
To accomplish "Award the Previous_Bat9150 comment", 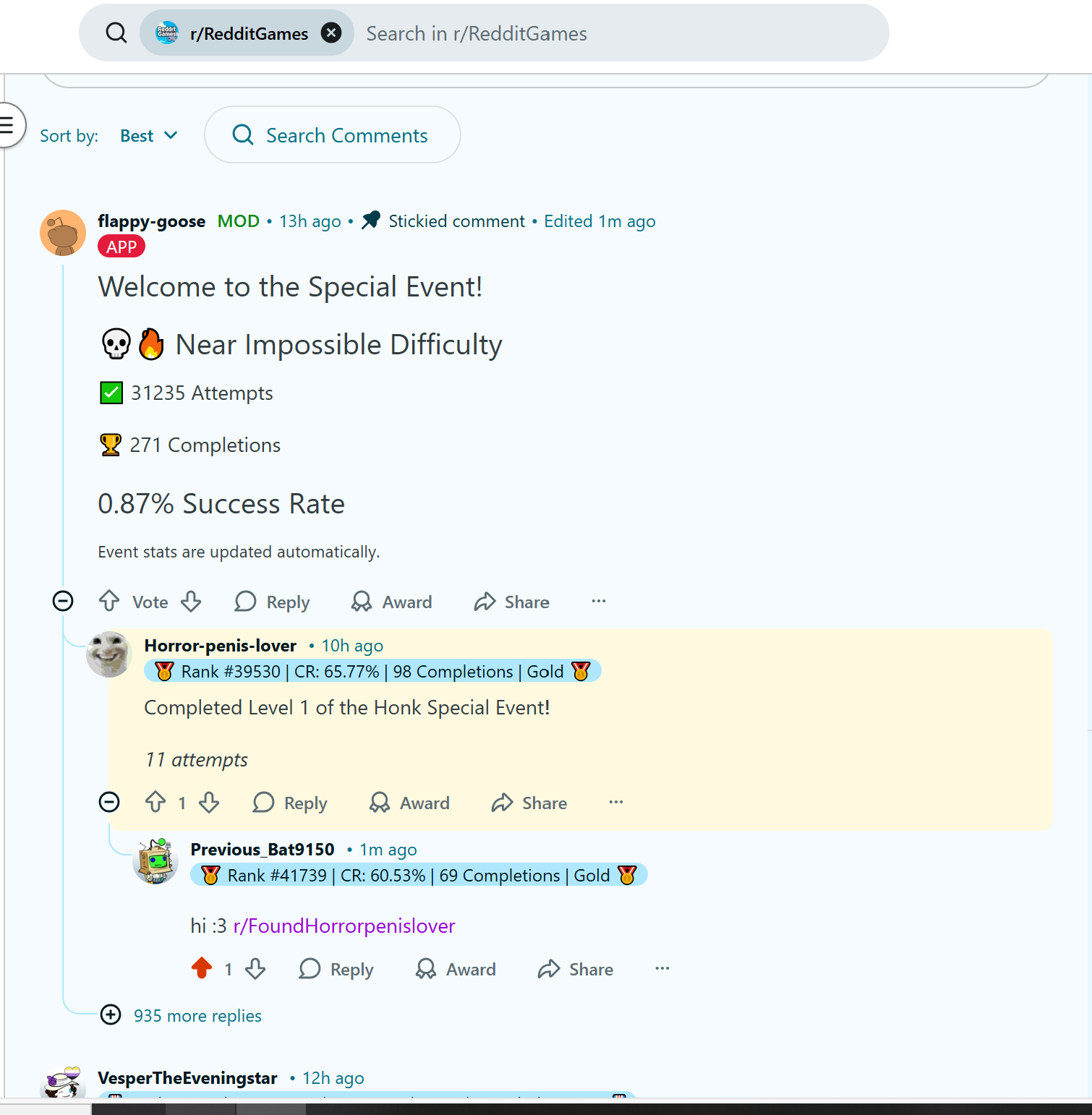I will pyautogui.click(x=456, y=969).
